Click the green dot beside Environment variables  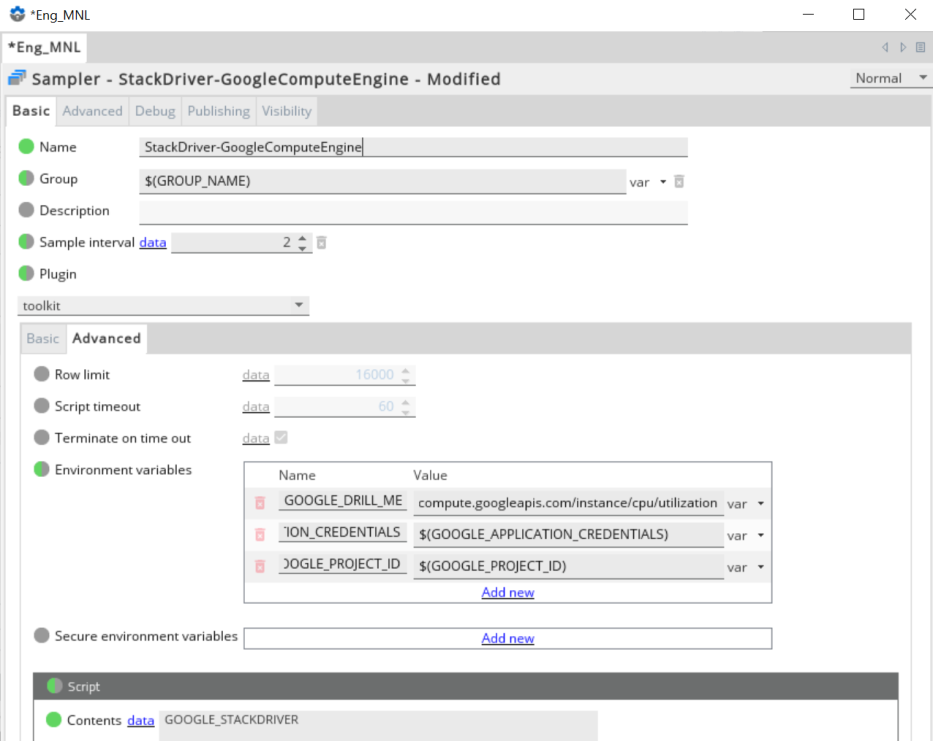pyautogui.click(x=42, y=469)
